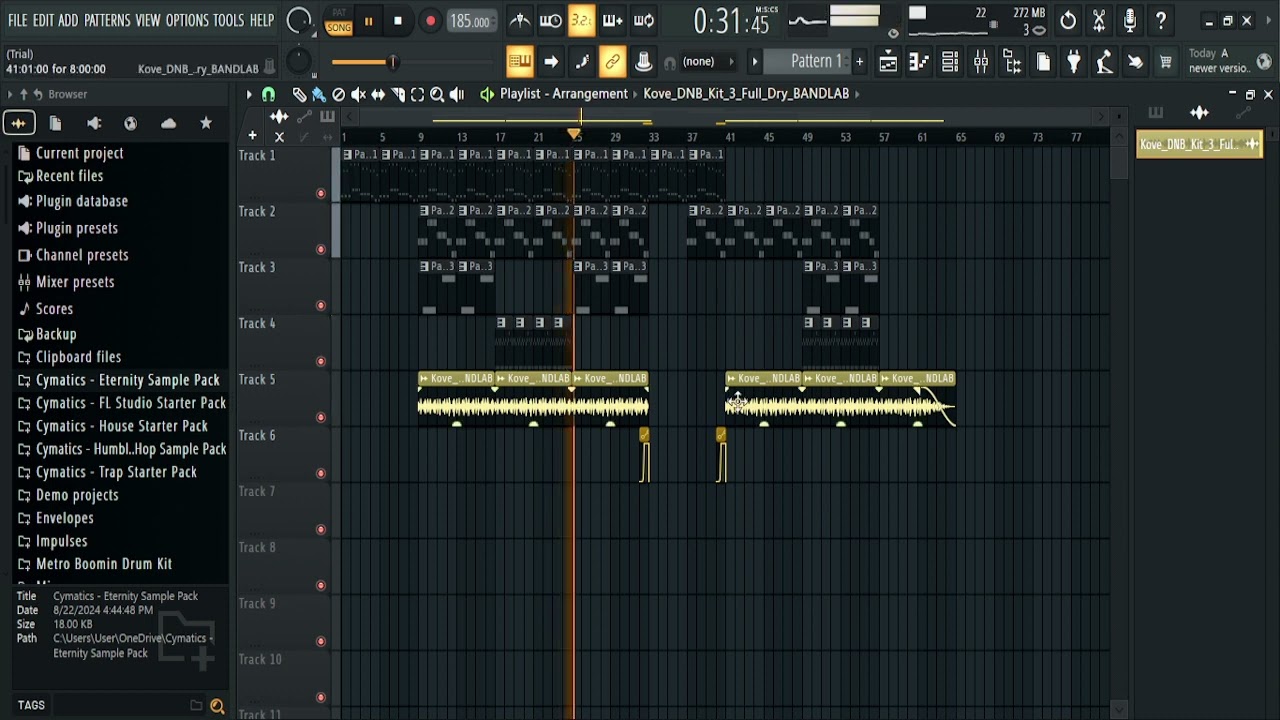Select the Draw pencil tool in Playlist

pos(299,94)
